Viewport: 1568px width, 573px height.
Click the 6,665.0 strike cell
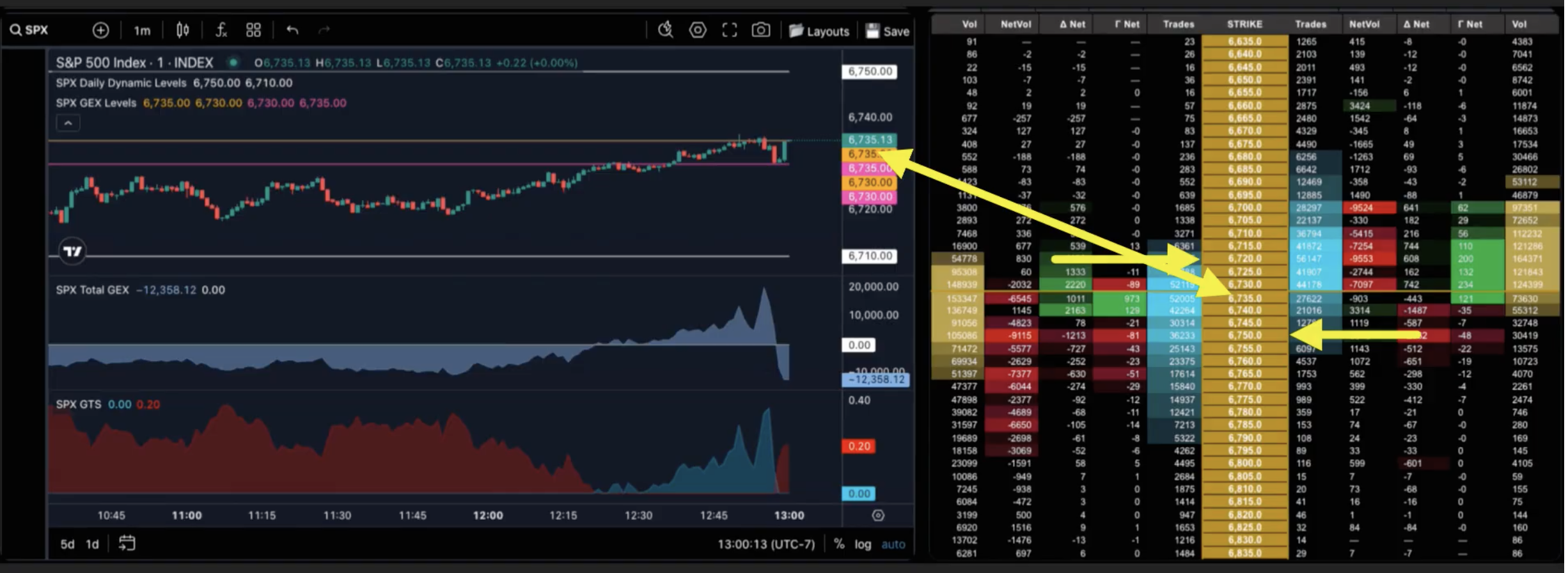point(1244,118)
